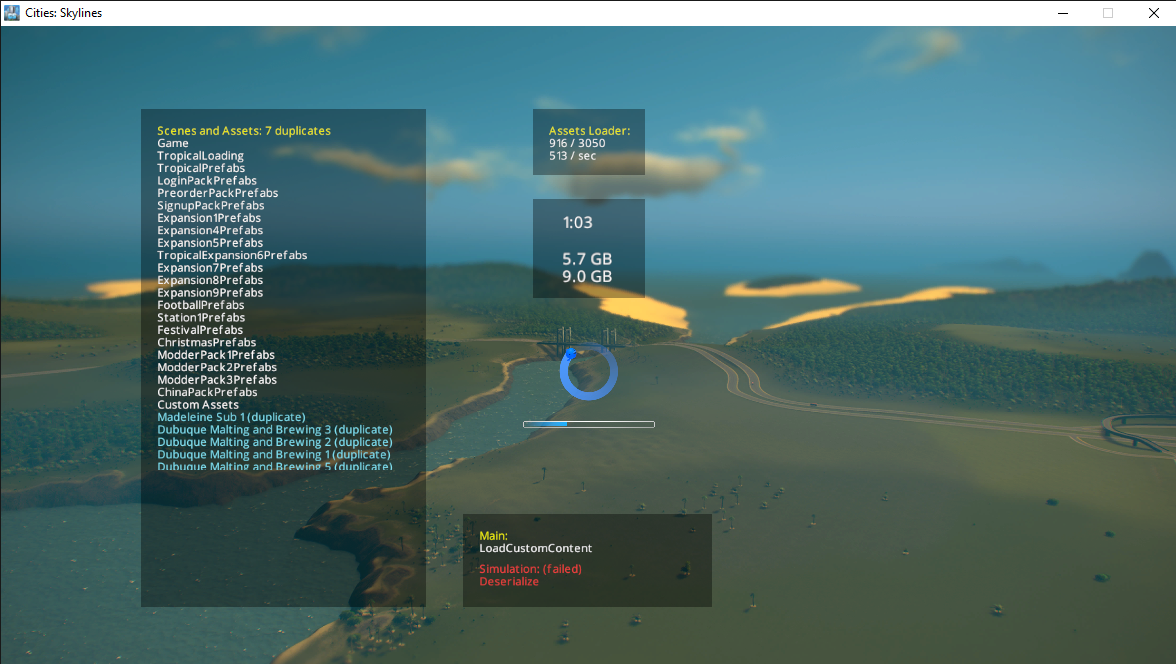The height and width of the screenshot is (664, 1176).
Task: Click the spinning loading circle indicator
Action: 588,371
